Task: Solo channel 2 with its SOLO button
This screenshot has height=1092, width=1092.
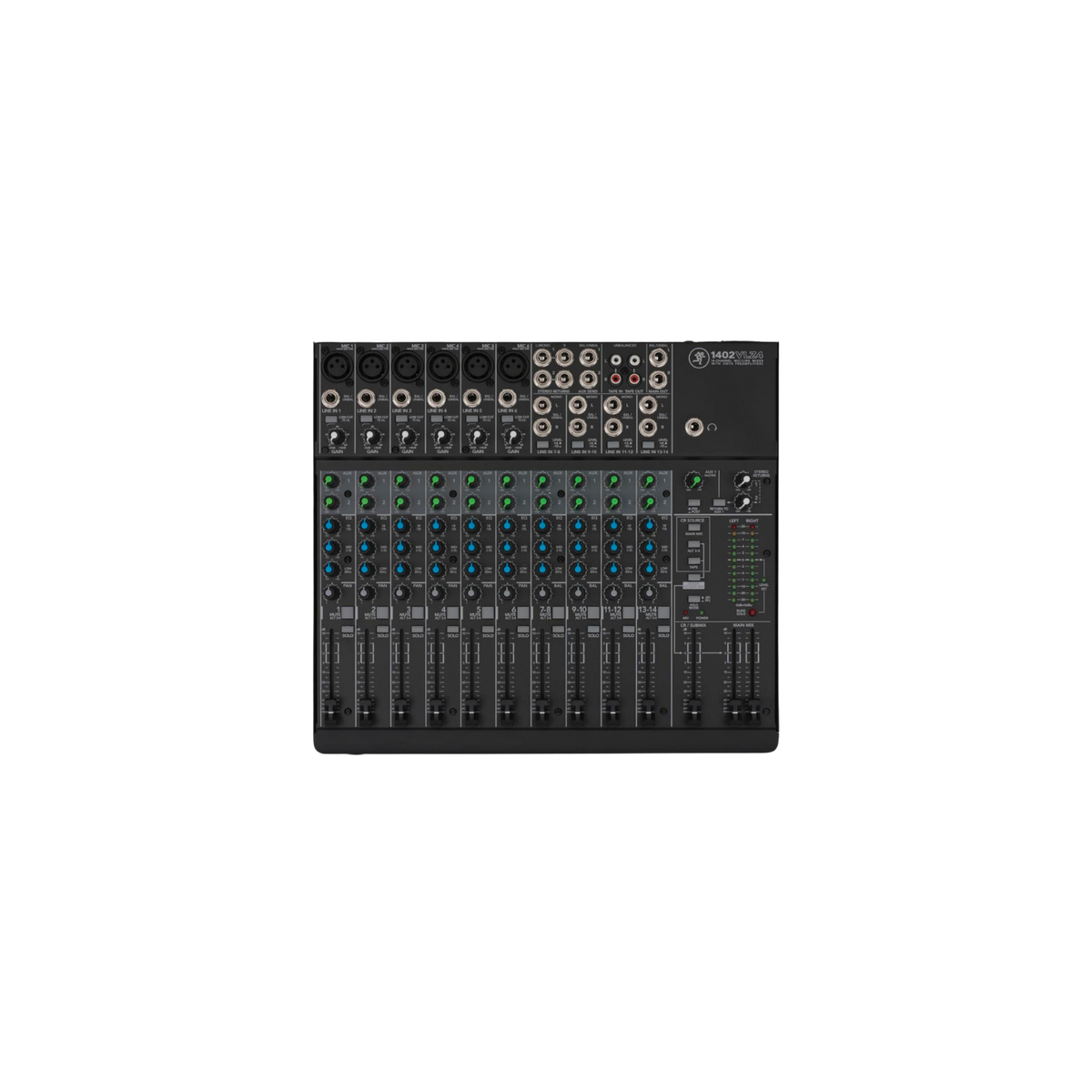Action: 382,629
